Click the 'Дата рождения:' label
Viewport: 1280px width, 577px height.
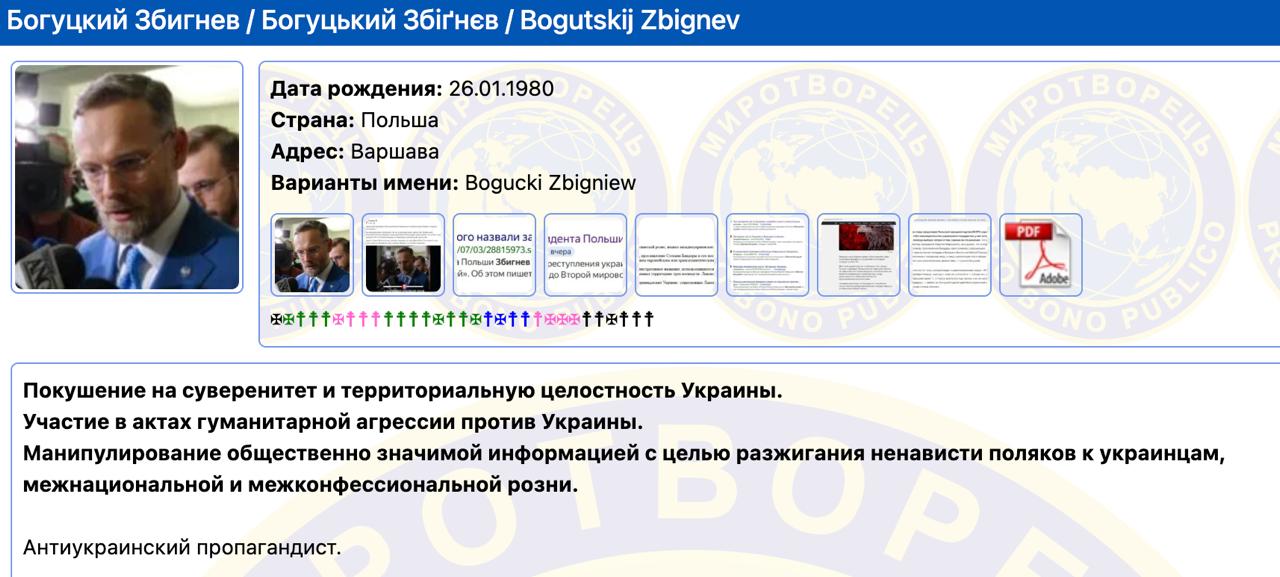(x=356, y=88)
